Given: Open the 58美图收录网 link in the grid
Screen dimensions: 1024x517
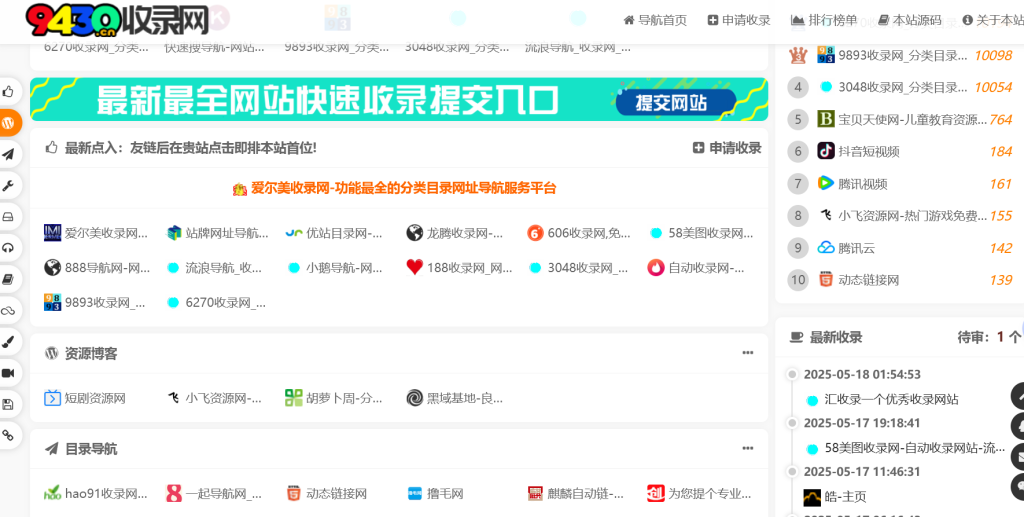Looking at the screenshot, I should pos(702,233).
